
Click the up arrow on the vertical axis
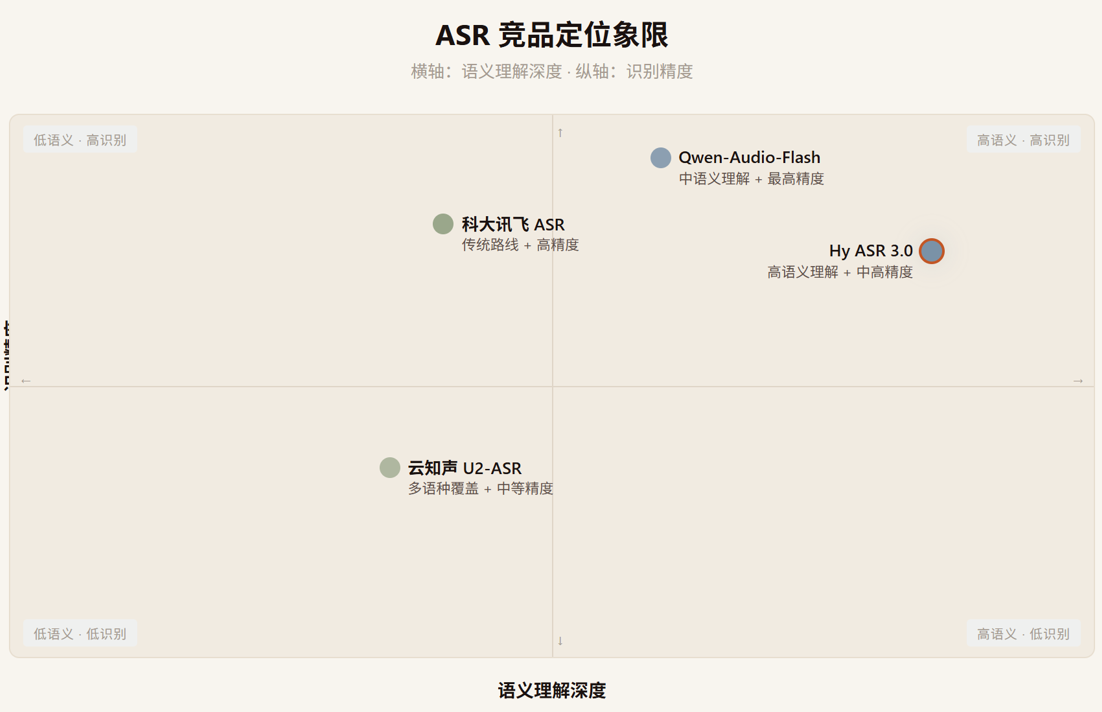pyautogui.click(x=560, y=132)
